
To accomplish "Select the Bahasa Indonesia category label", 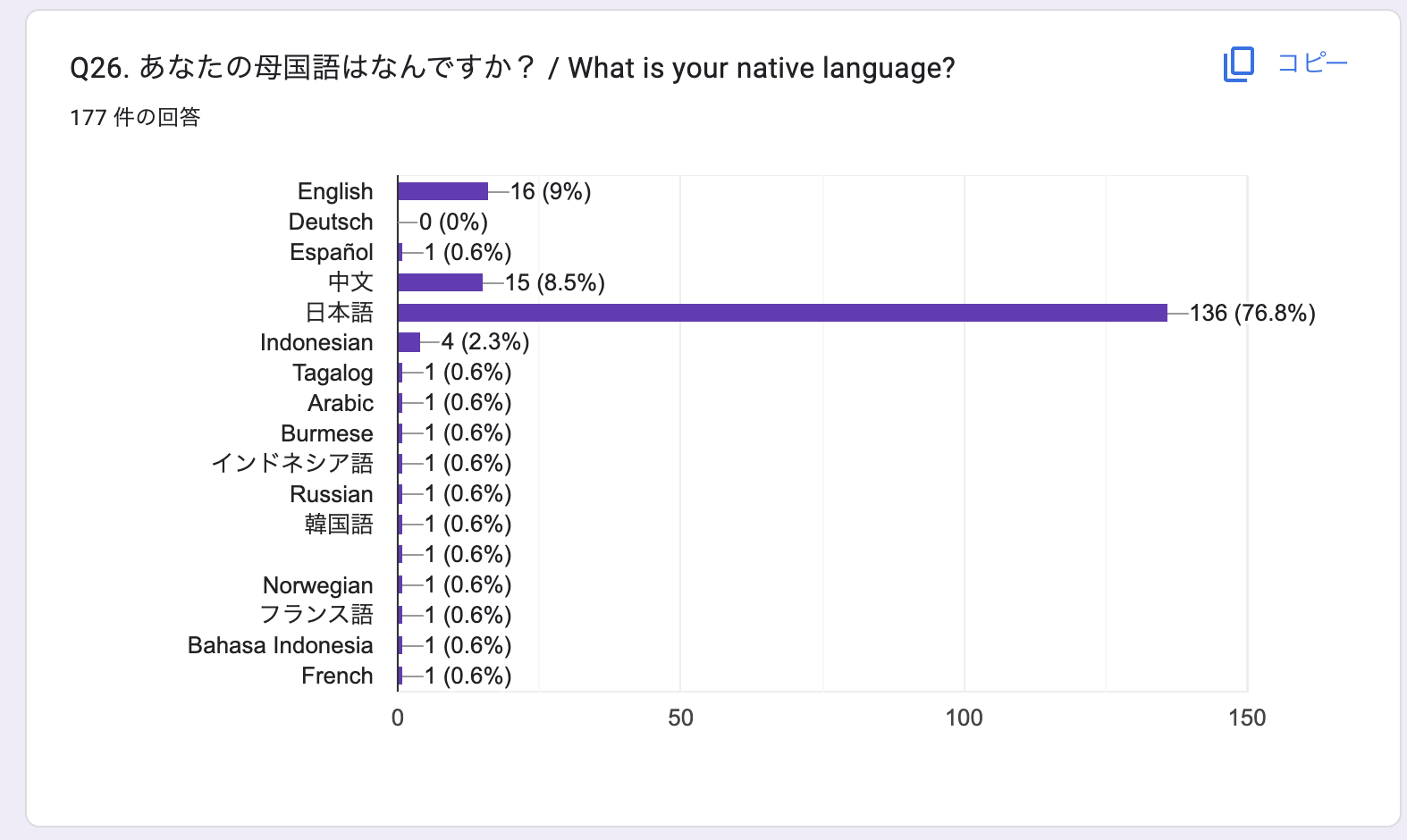I will click(x=281, y=645).
